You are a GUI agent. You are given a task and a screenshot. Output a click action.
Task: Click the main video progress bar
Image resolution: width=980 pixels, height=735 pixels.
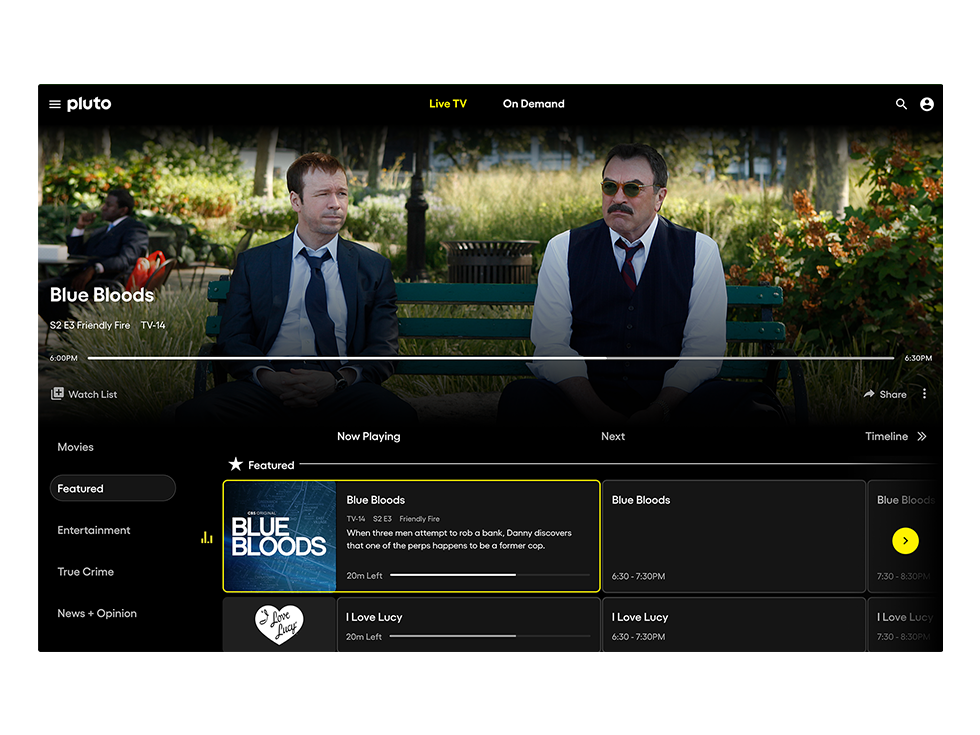click(491, 358)
